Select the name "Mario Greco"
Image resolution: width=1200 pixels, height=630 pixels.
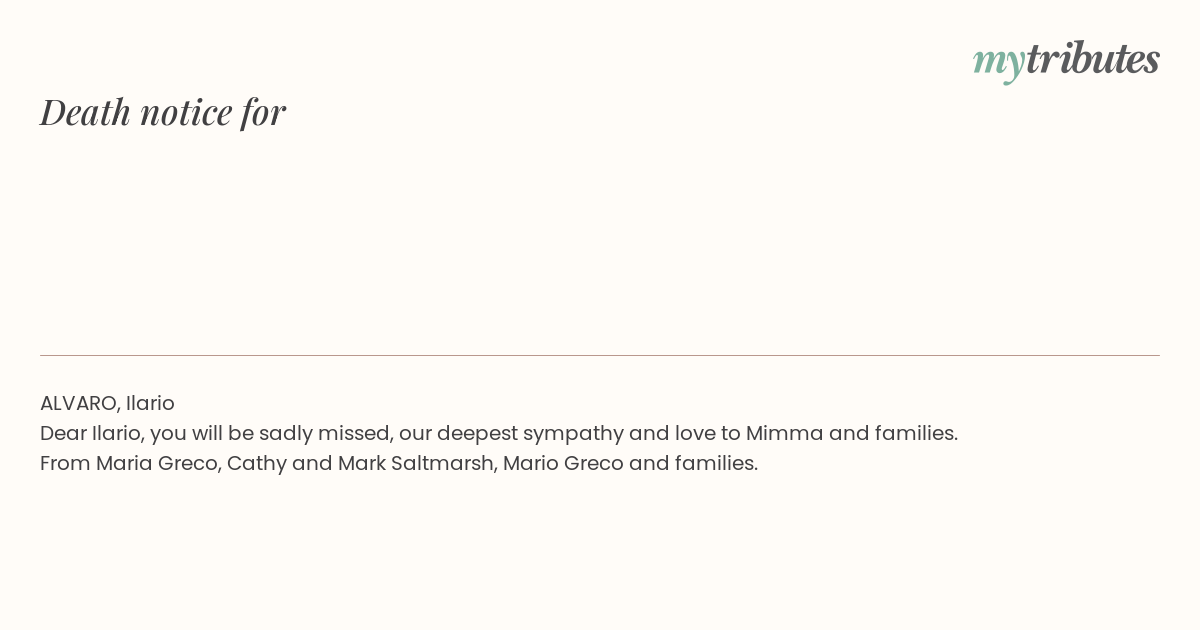tap(563, 463)
